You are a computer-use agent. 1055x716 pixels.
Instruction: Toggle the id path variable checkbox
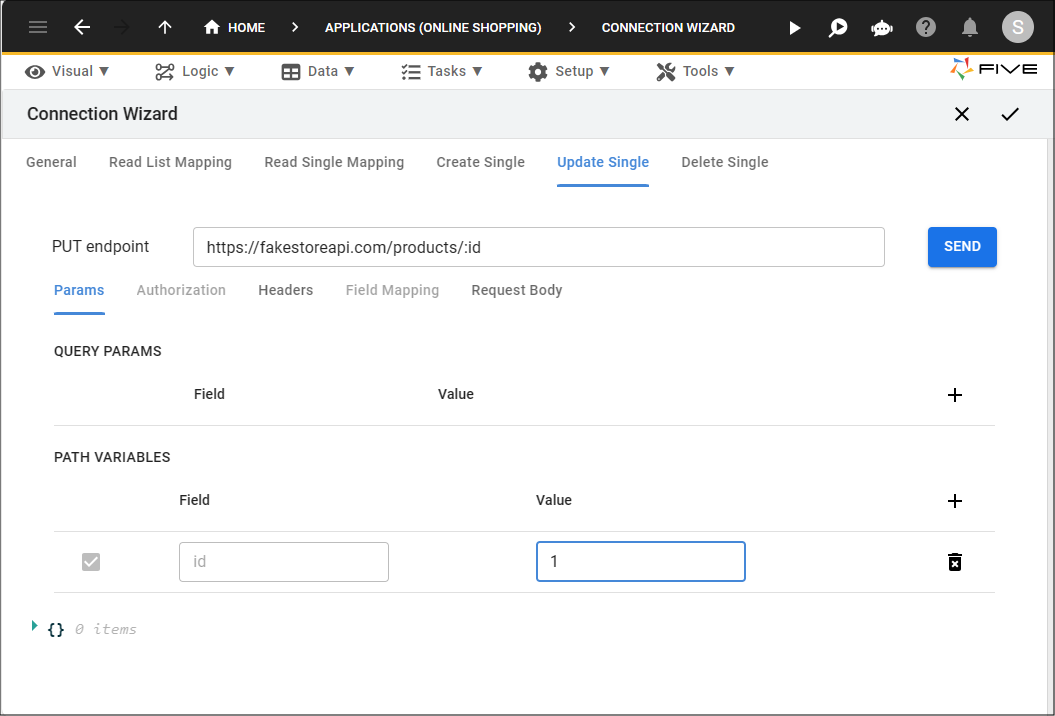91,562
